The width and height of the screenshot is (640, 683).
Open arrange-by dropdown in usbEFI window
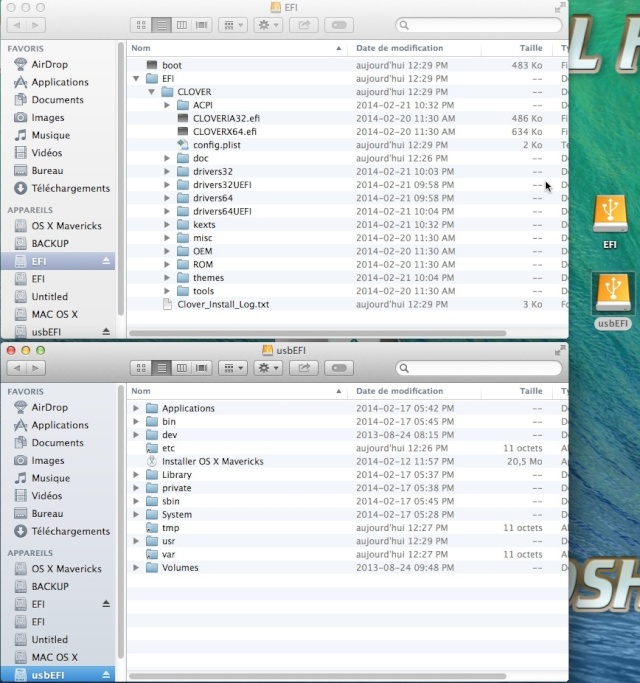pyautogui.click(x=233, y=368)
